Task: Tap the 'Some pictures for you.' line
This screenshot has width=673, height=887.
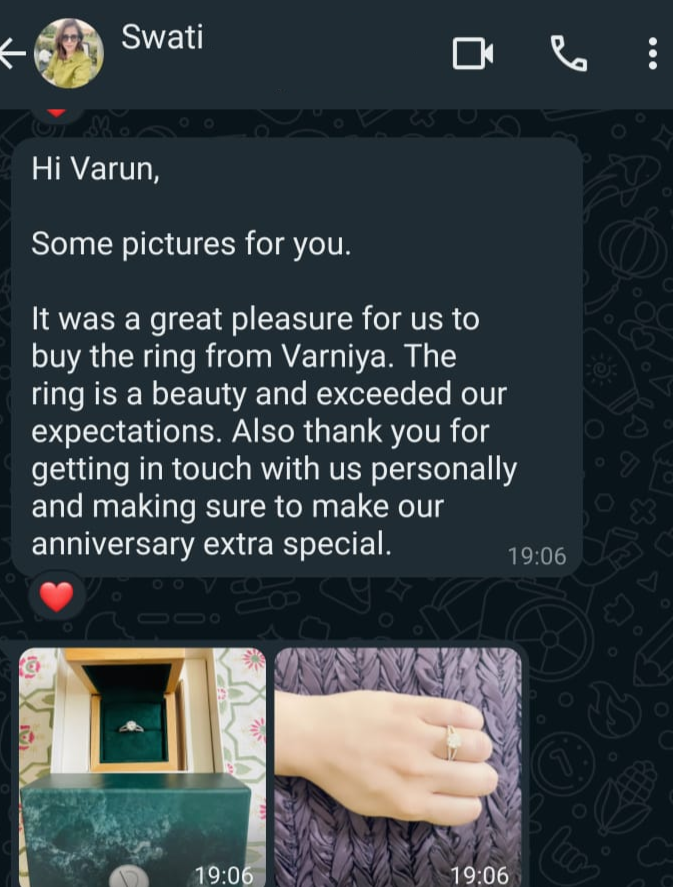Action: pyautogui.click(x=191, y=245)
